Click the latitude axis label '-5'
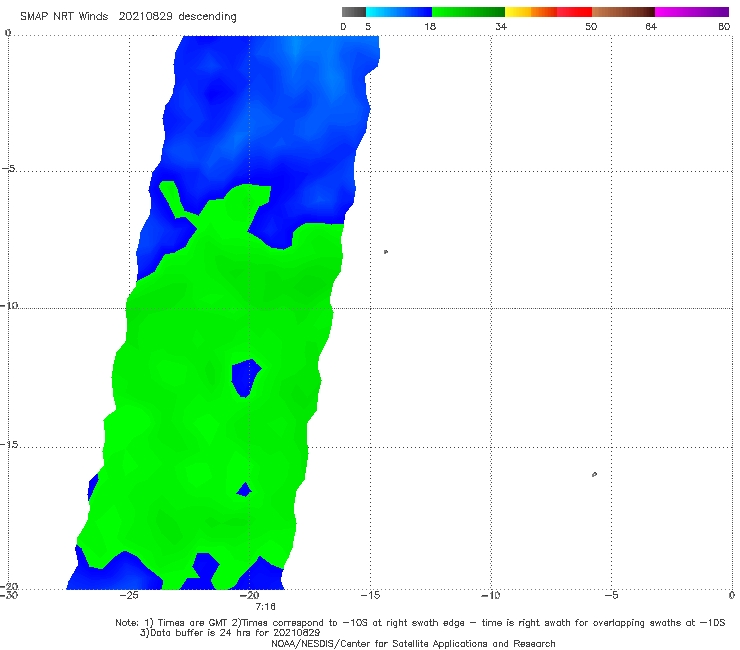 point(9,169)
